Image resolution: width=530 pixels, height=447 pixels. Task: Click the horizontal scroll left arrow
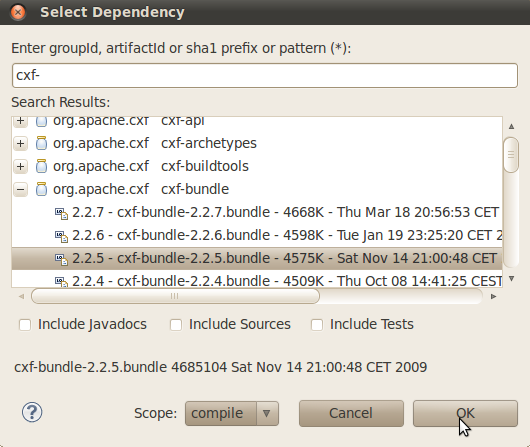pos(22,297)
